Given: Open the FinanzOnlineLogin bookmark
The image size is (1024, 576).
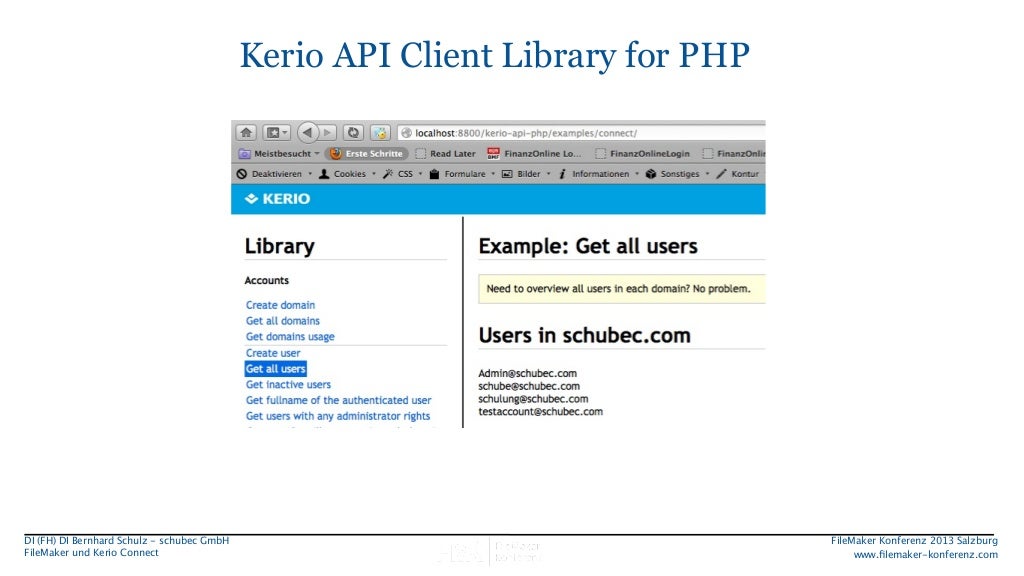Looking at the screenshot, I should (x=643, y=153).
